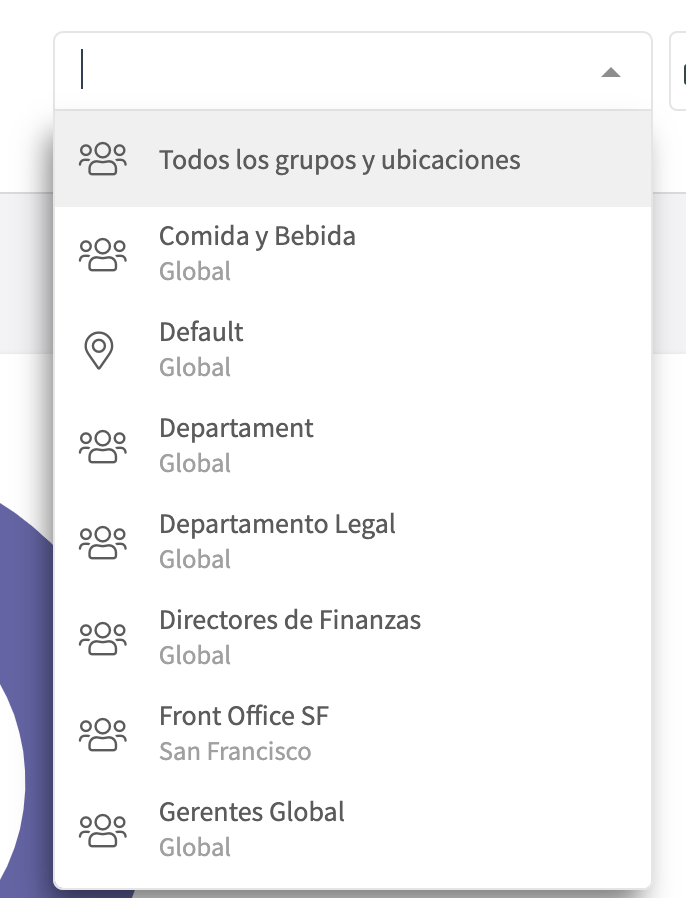The width and height of the screenshot is (686, 898).
Task: Click the group icon for Directores de Finanzas
Action: (103, 638)
